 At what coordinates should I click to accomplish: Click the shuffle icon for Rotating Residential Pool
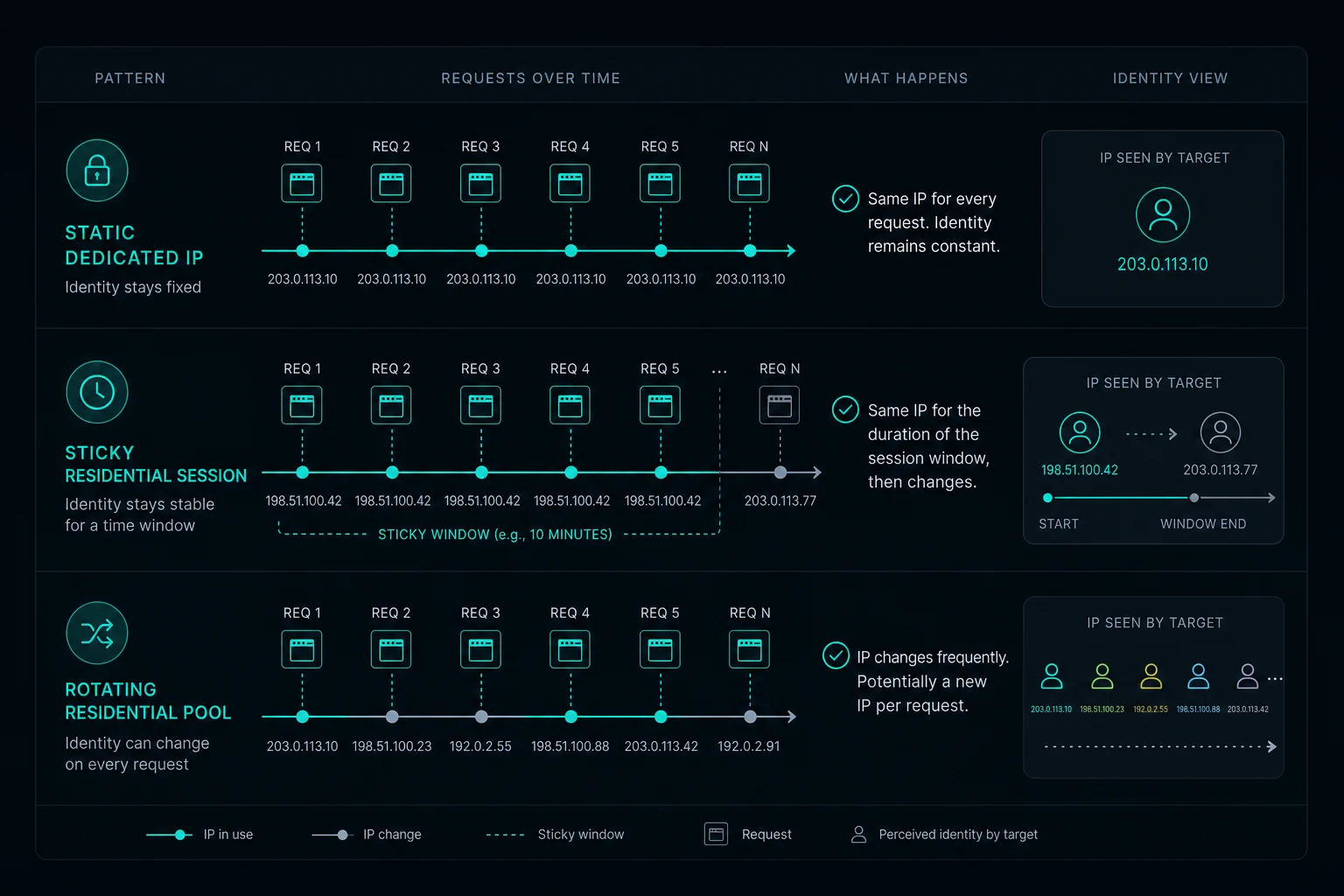coord(97,633)
